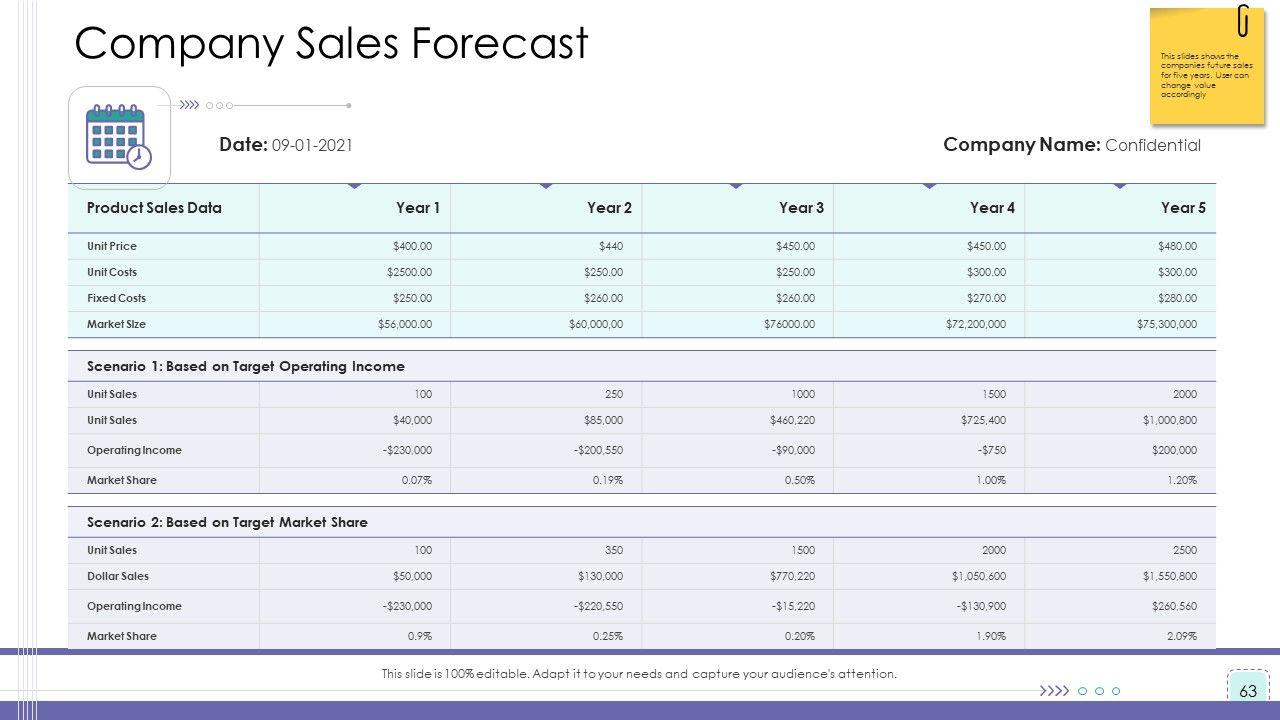
Task: Click the Company Sales Forecast title
Action: point(331,44)
